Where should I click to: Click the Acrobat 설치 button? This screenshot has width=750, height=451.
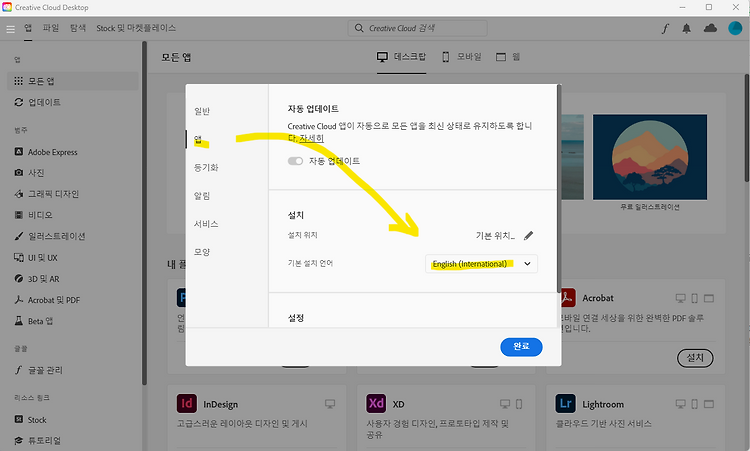[695, 358]
